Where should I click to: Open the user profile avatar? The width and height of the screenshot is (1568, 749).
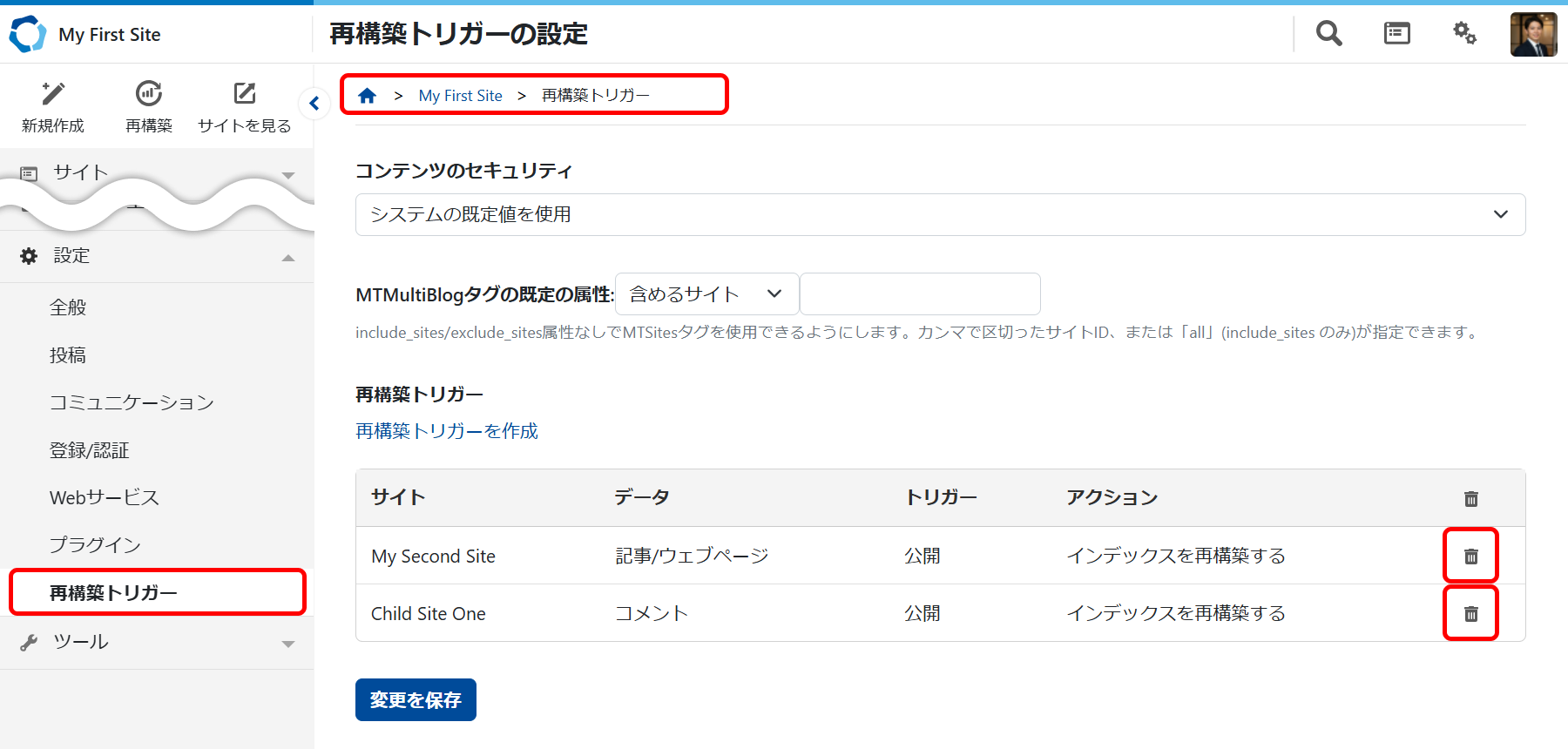[x=1533, y=35]
